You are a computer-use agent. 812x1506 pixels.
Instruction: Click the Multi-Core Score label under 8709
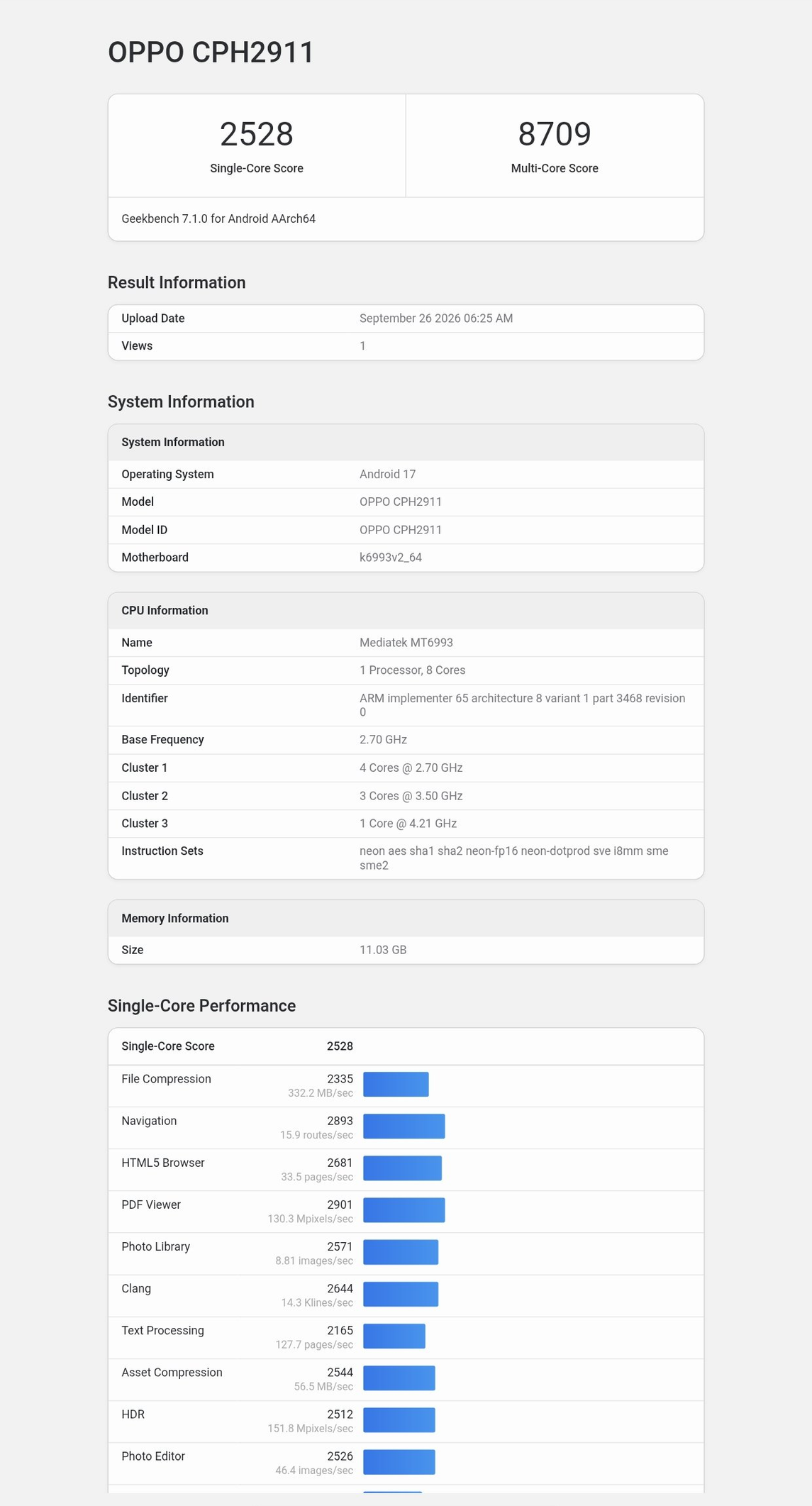pyautogui.click(x=555, y=168)
